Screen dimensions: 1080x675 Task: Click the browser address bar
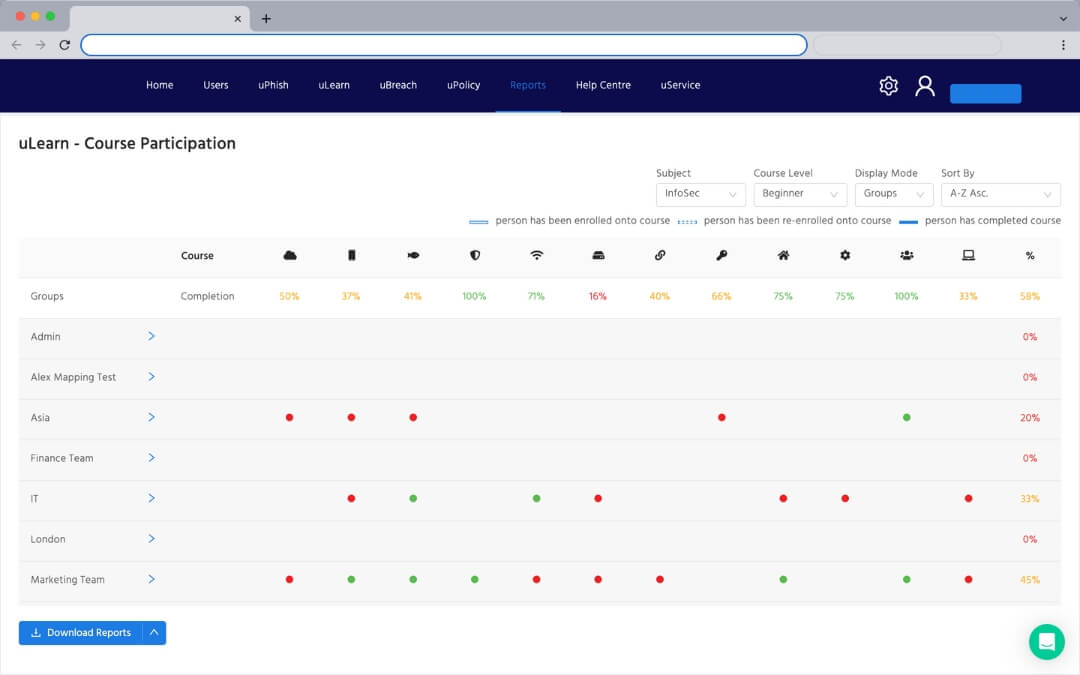(x=443, y=45)
